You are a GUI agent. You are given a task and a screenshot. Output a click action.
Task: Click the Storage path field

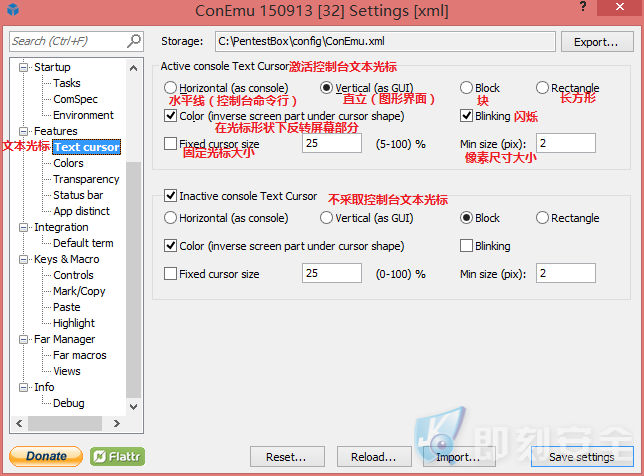[x=385, y=41]
